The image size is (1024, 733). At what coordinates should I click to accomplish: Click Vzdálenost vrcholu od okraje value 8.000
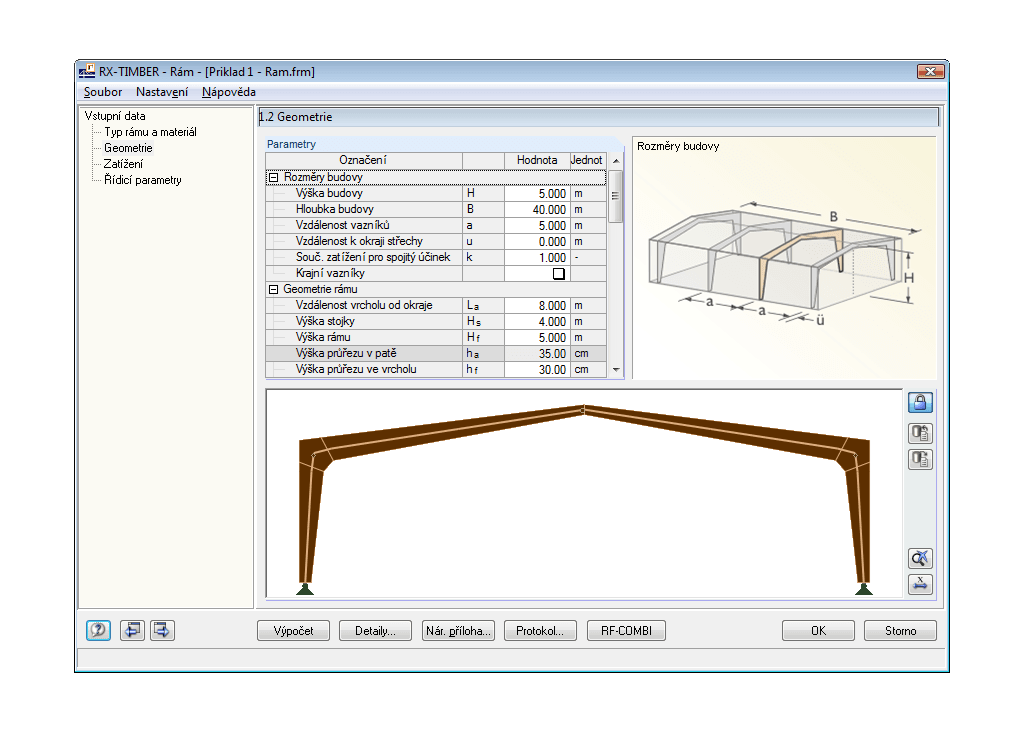537,306
